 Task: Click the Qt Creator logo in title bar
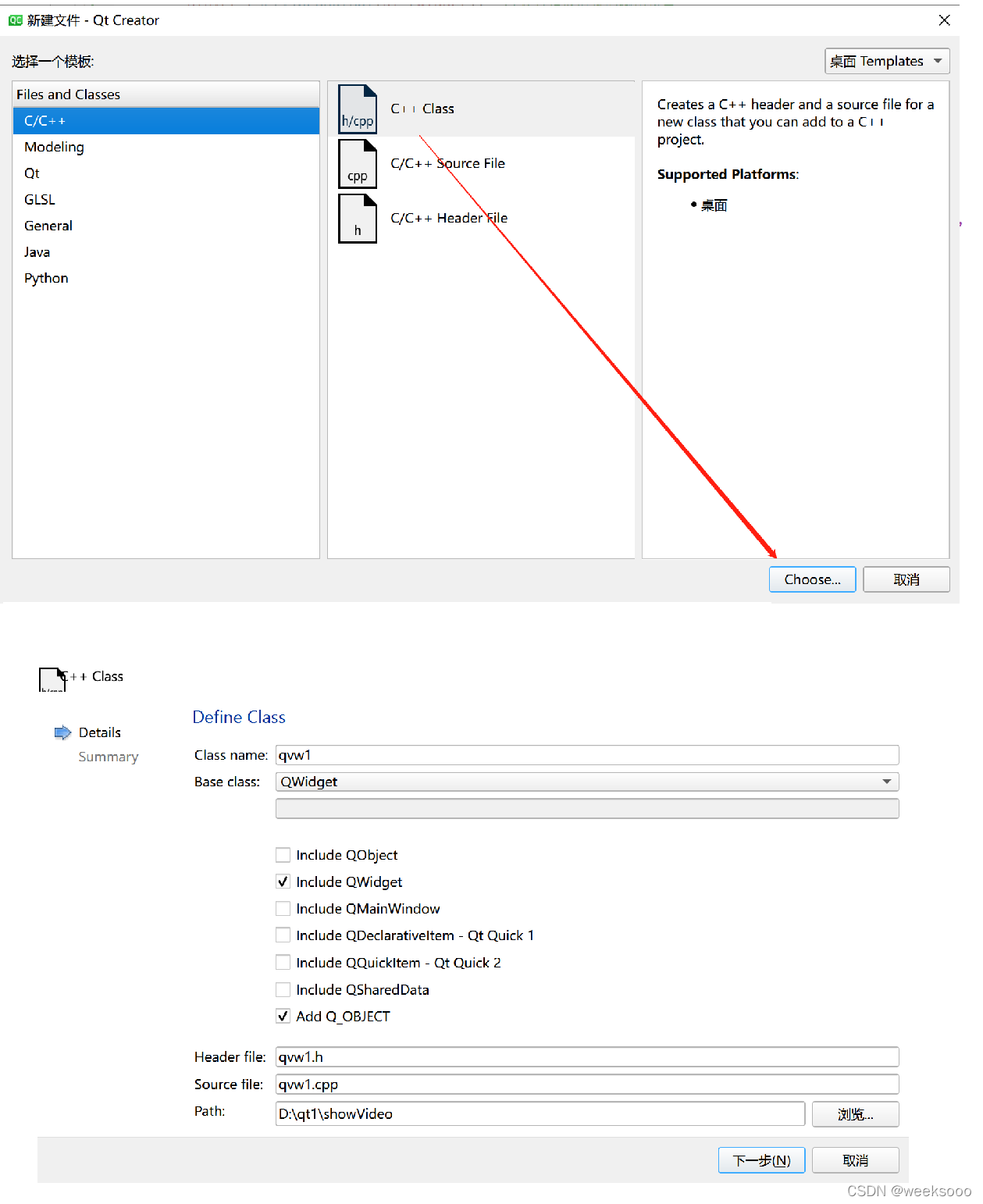(x=16, y=20)
